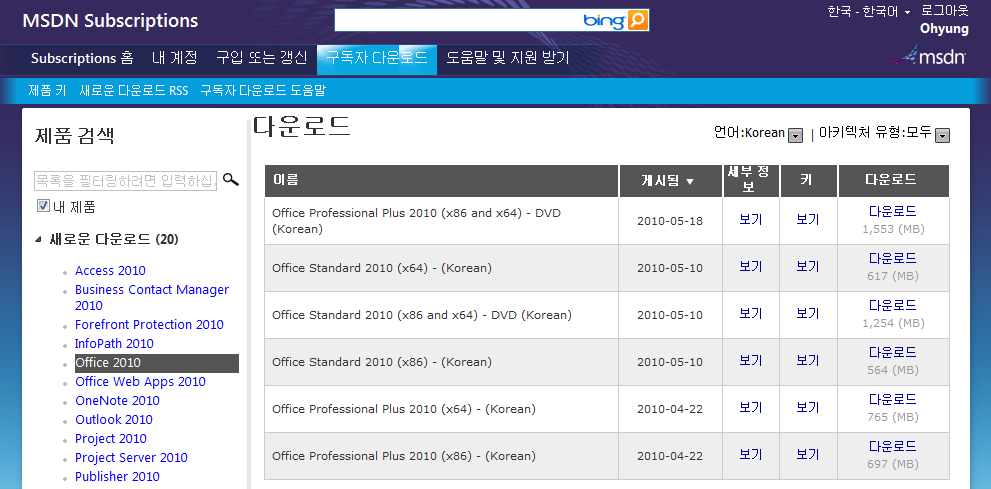Select Publisher 2010 in the list

tap(118, 476)
